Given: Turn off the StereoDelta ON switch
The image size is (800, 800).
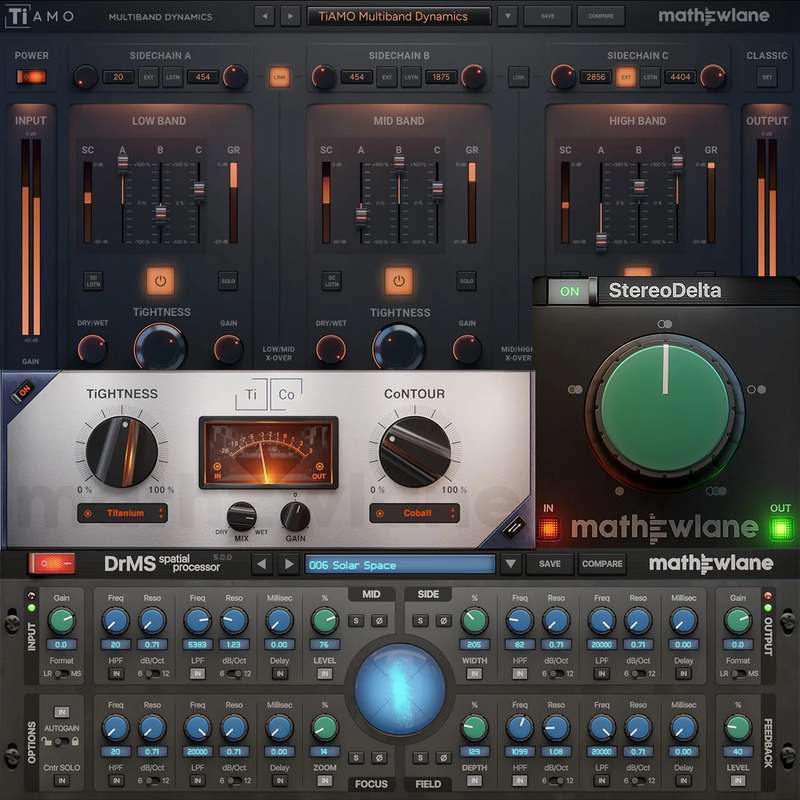Looking at the screenshot, I should [569, 291].
